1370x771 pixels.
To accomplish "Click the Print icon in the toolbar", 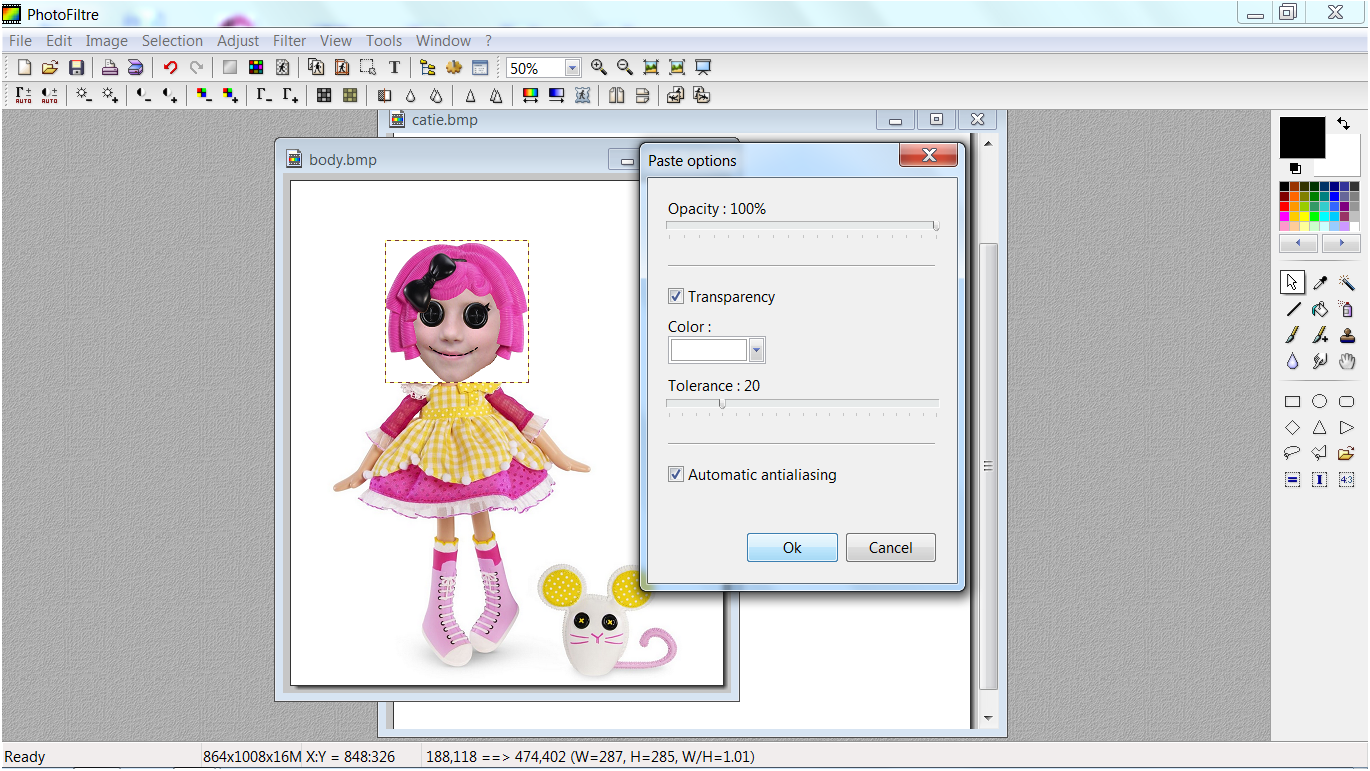I will pyautogui.click(x=110, y=67).
